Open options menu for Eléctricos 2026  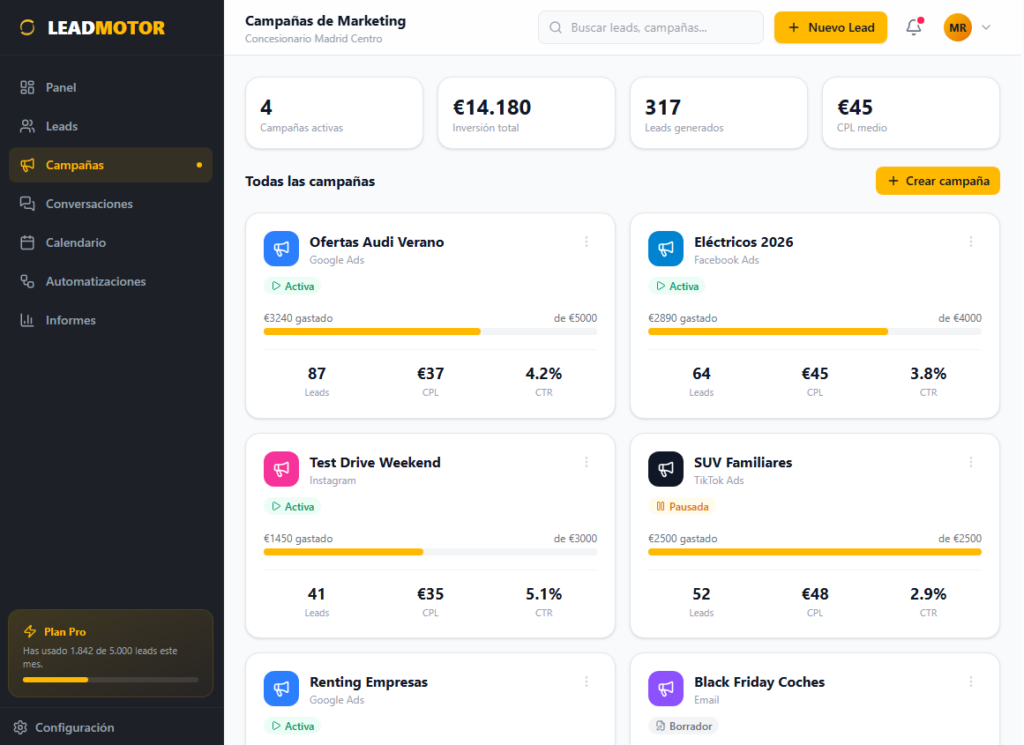[x=971, y=242]
